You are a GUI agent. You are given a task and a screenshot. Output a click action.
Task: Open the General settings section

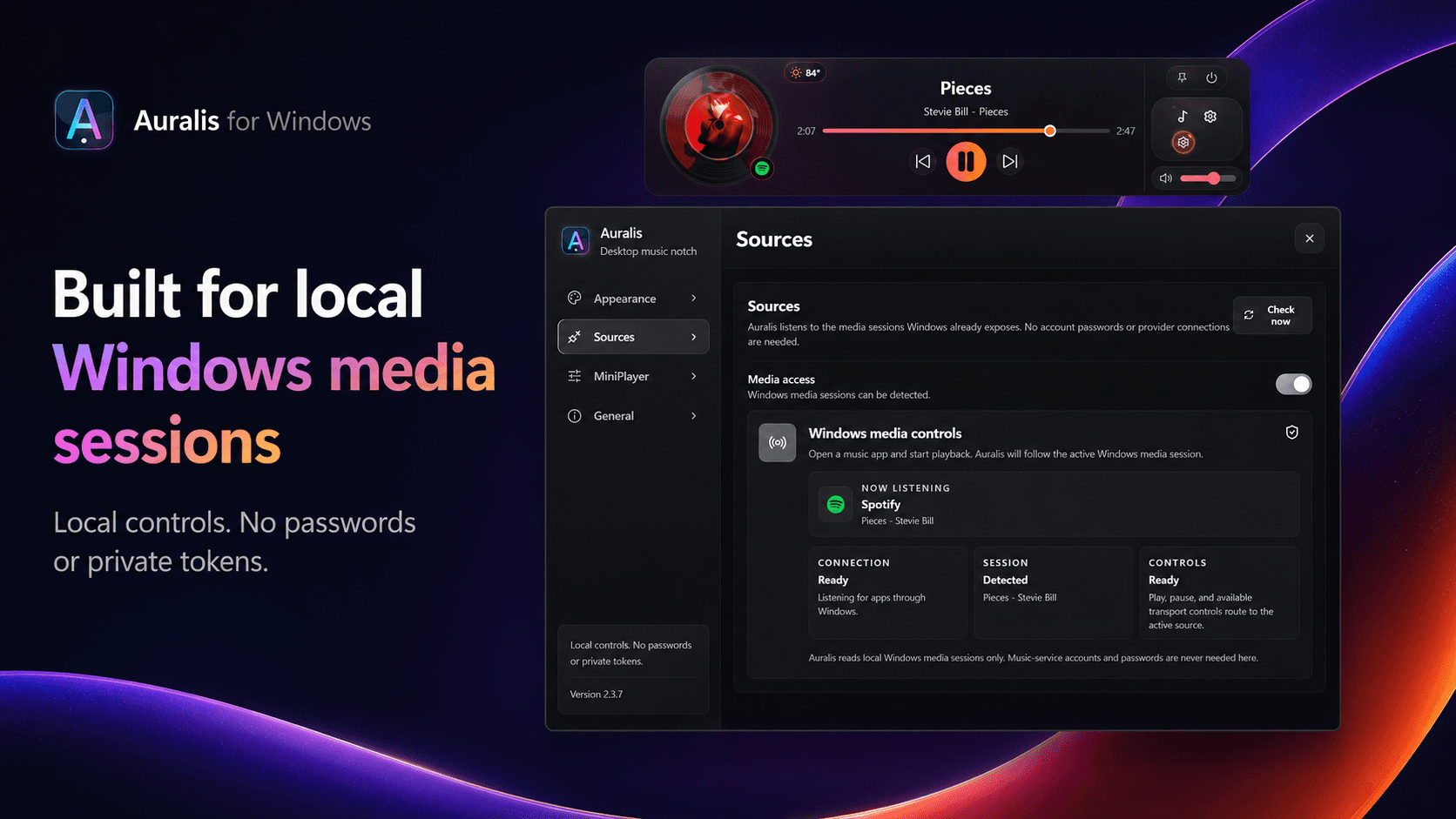tap(633, 416)
